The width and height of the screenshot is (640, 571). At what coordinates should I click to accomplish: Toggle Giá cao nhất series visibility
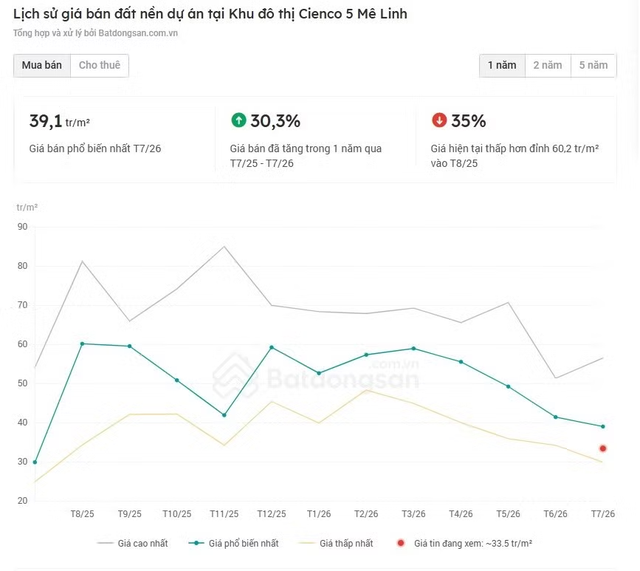[x=133, y=543]
